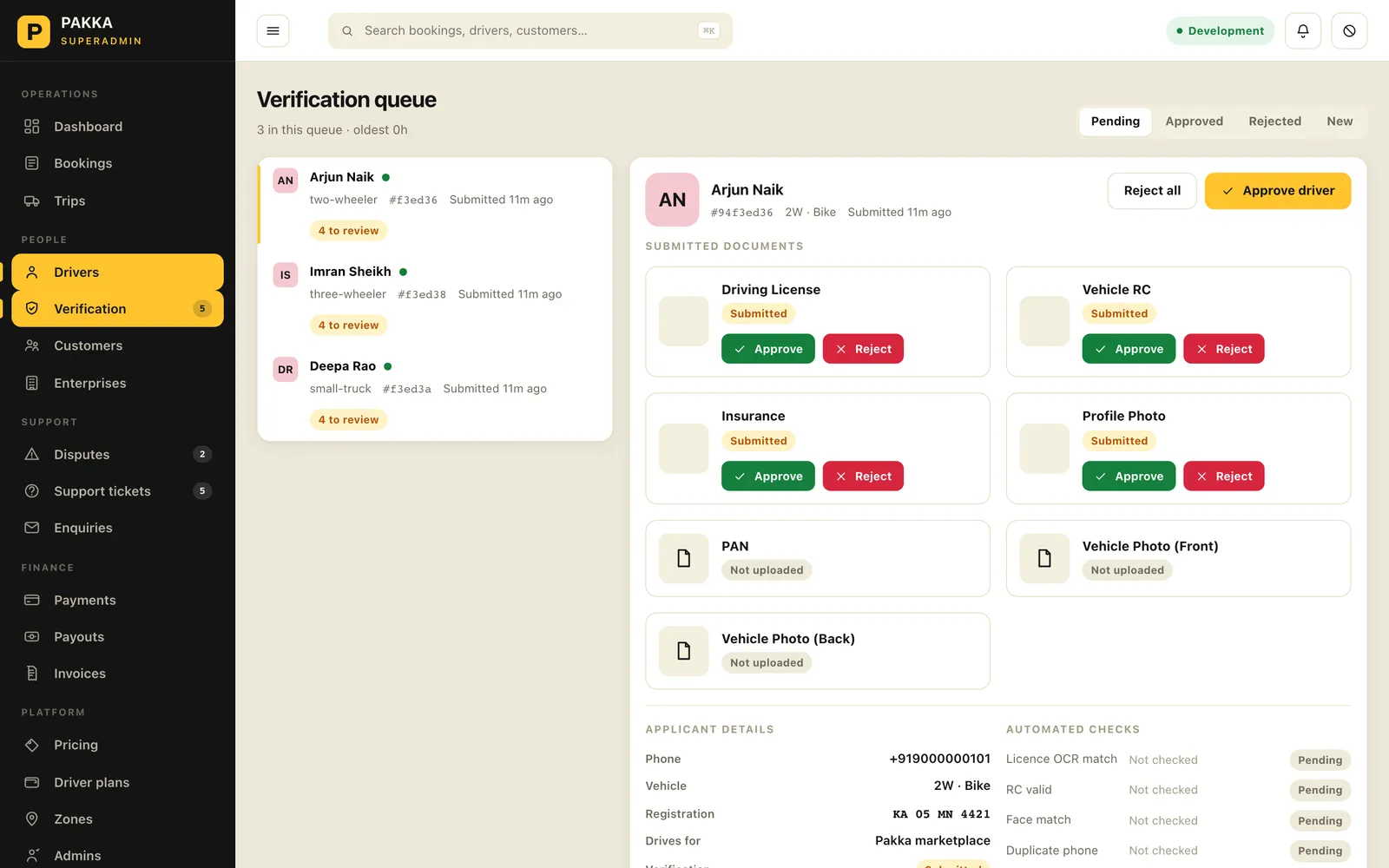Click the Approve driver button

point(1278,191)
